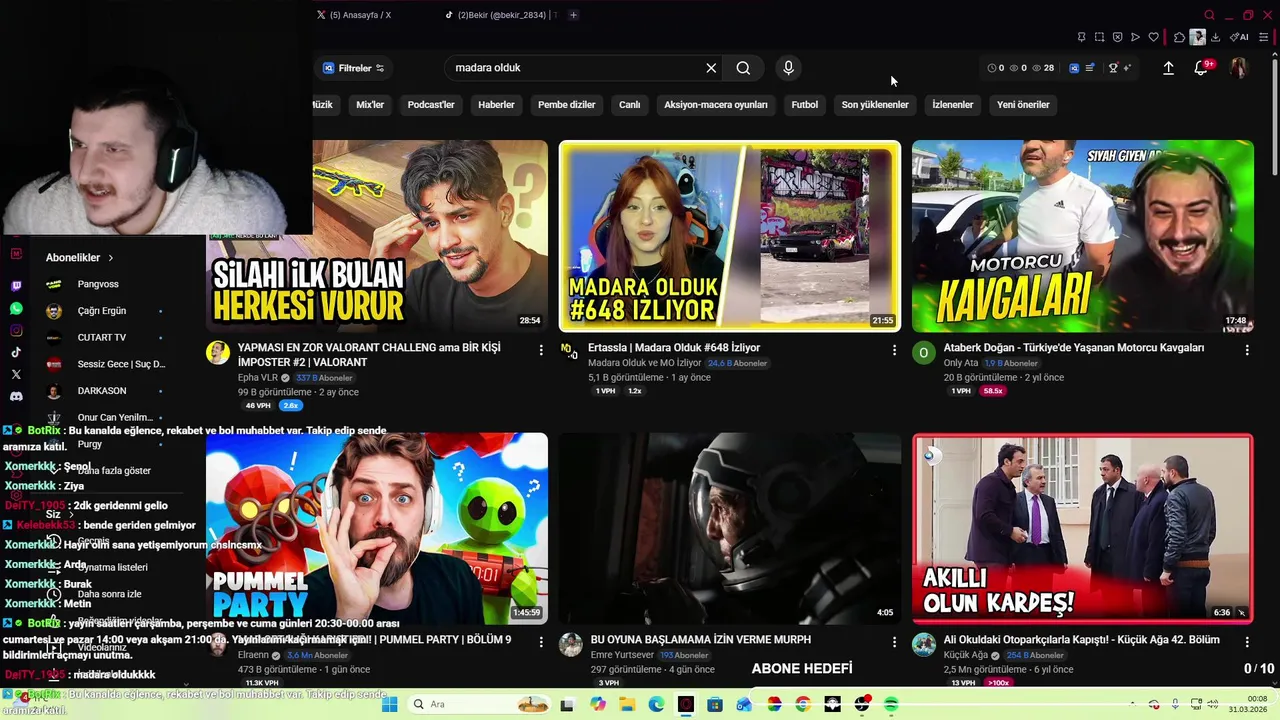Open the MOTORCU KAVGALARI video thumbnail
Viewport: 1280px width, 720px height.
(1082, 236)
